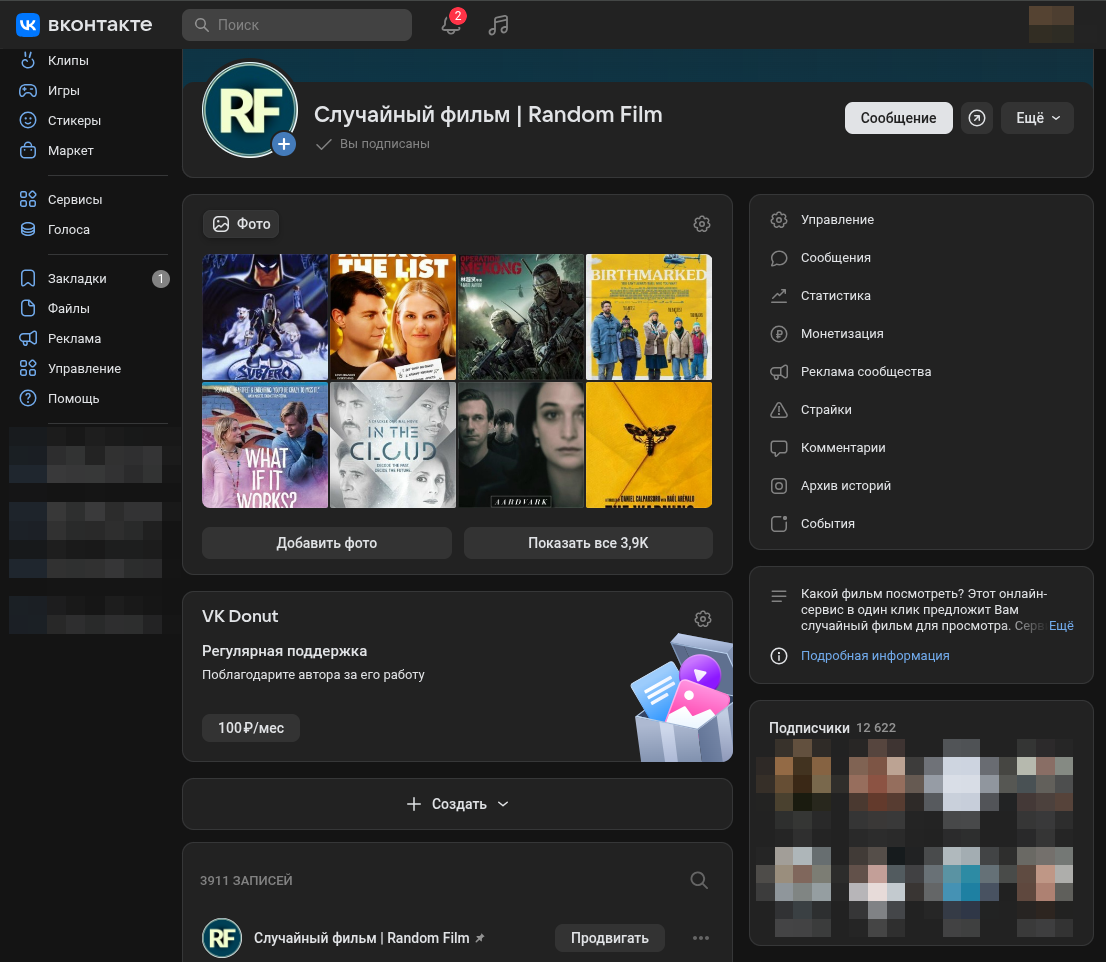The image size is (1106, 962).
Task: Open three-dots menu on pinned post
Action: [701, 938]
